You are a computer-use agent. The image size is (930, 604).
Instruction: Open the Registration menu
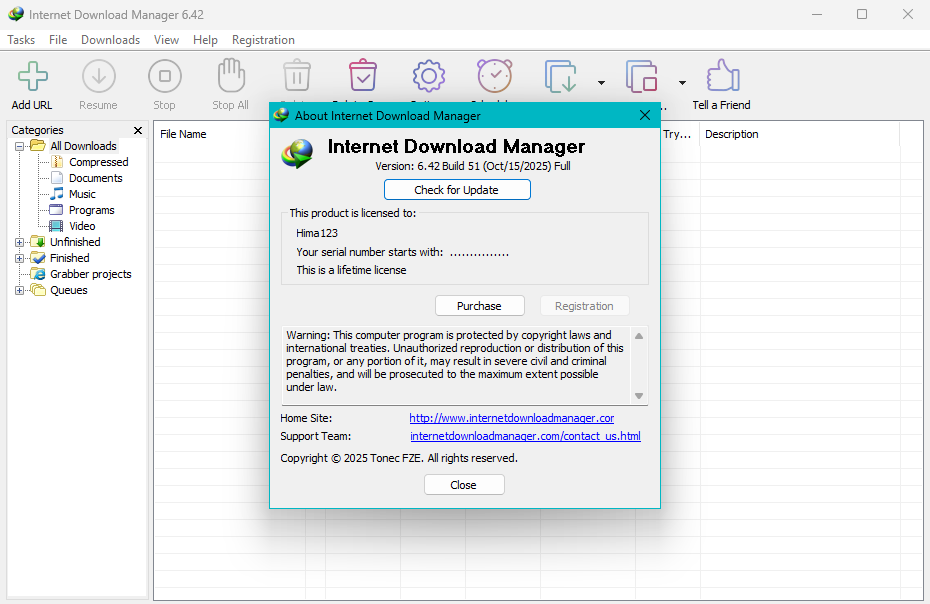263,40
